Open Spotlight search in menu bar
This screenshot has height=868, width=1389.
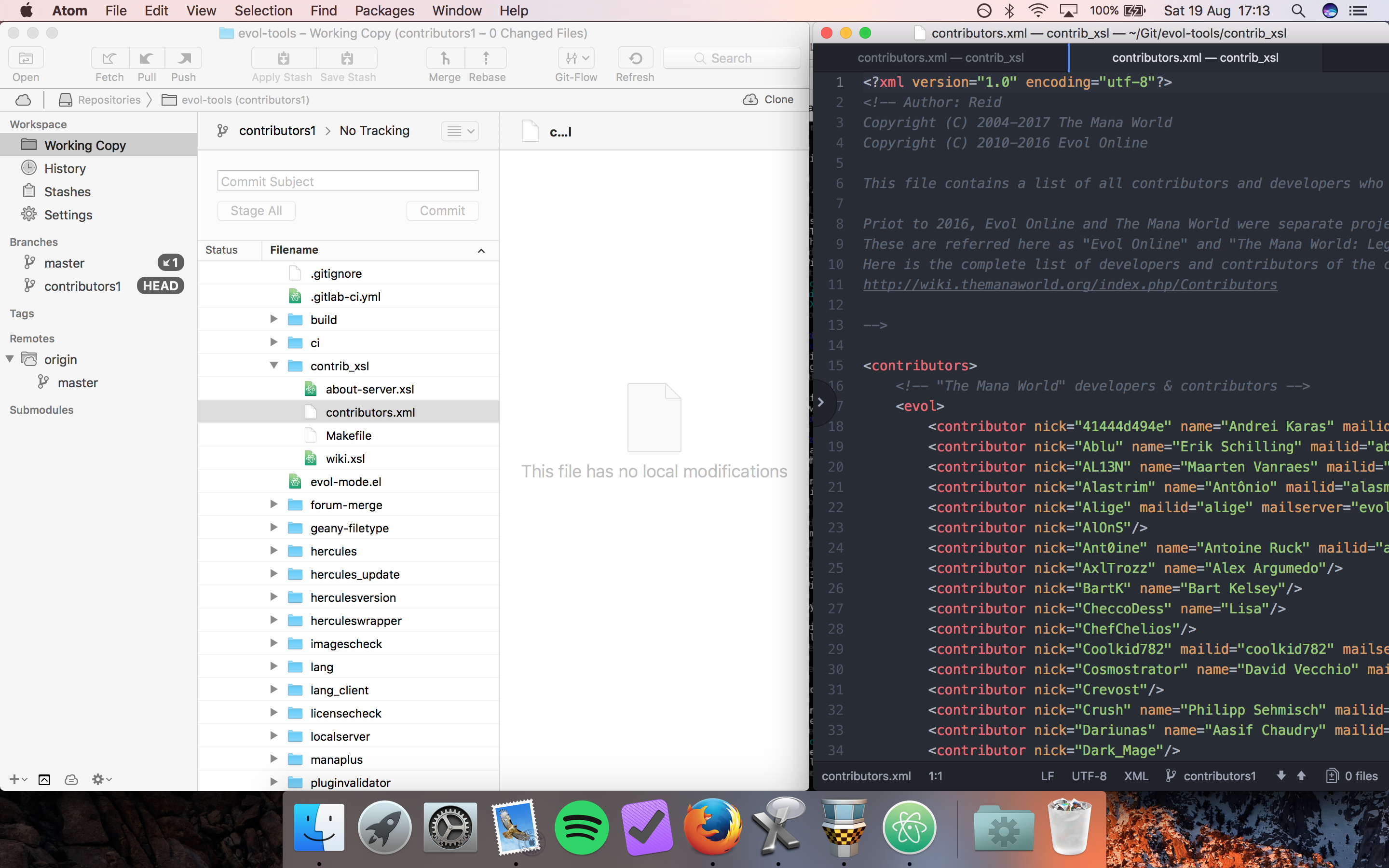click(x=1298, y=10)
